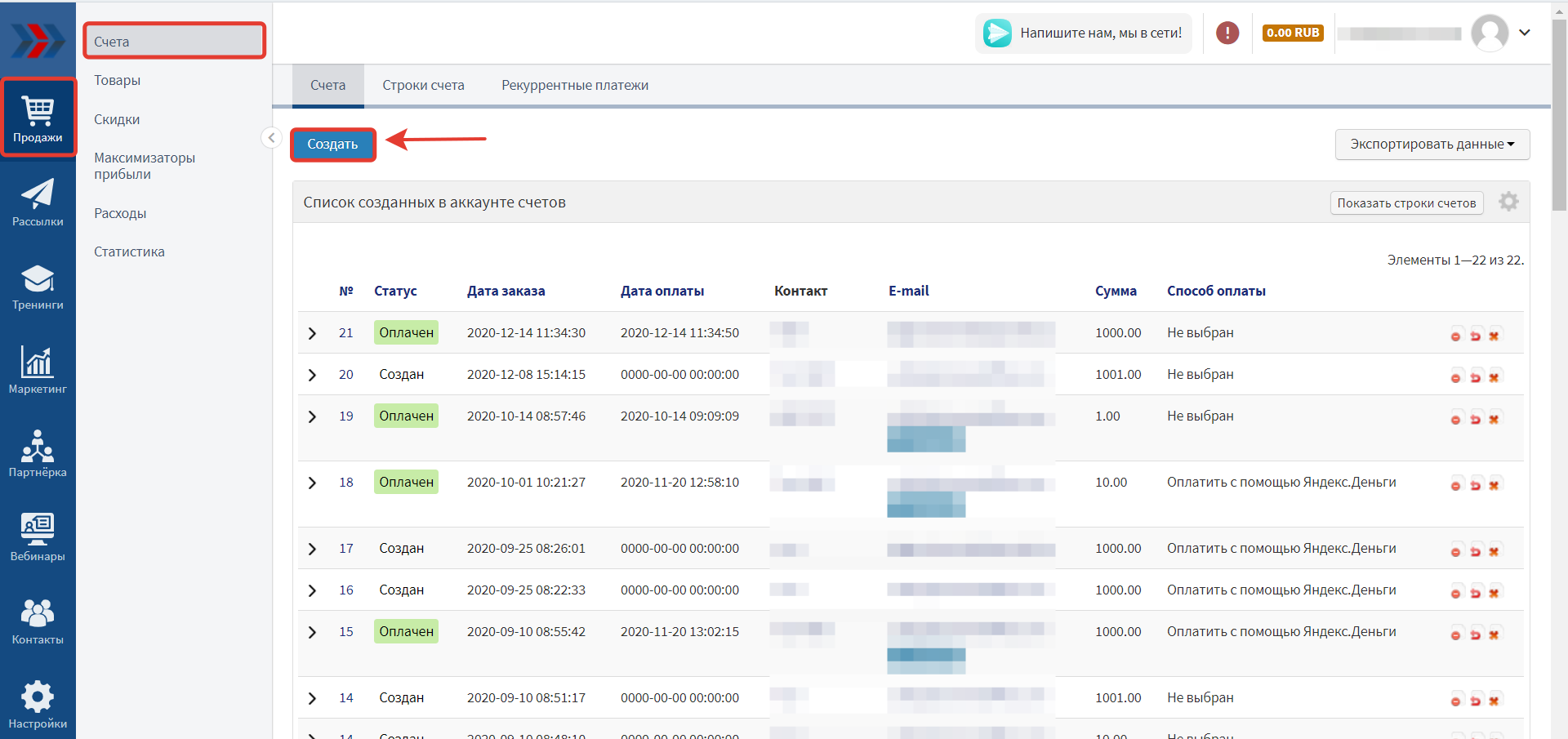1568x739 pixels.
Task: Sort by the Статус column header
Action: coord(395,291)
